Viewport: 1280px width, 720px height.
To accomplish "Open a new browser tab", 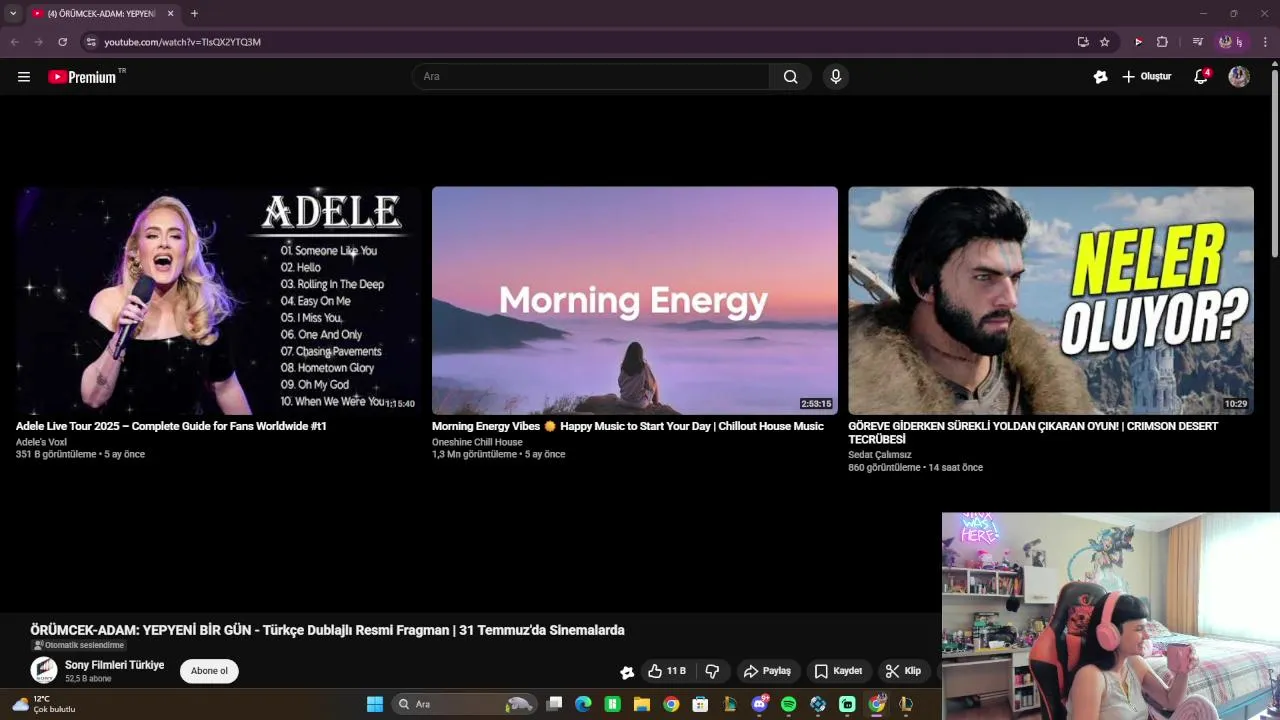I will 194,14.
